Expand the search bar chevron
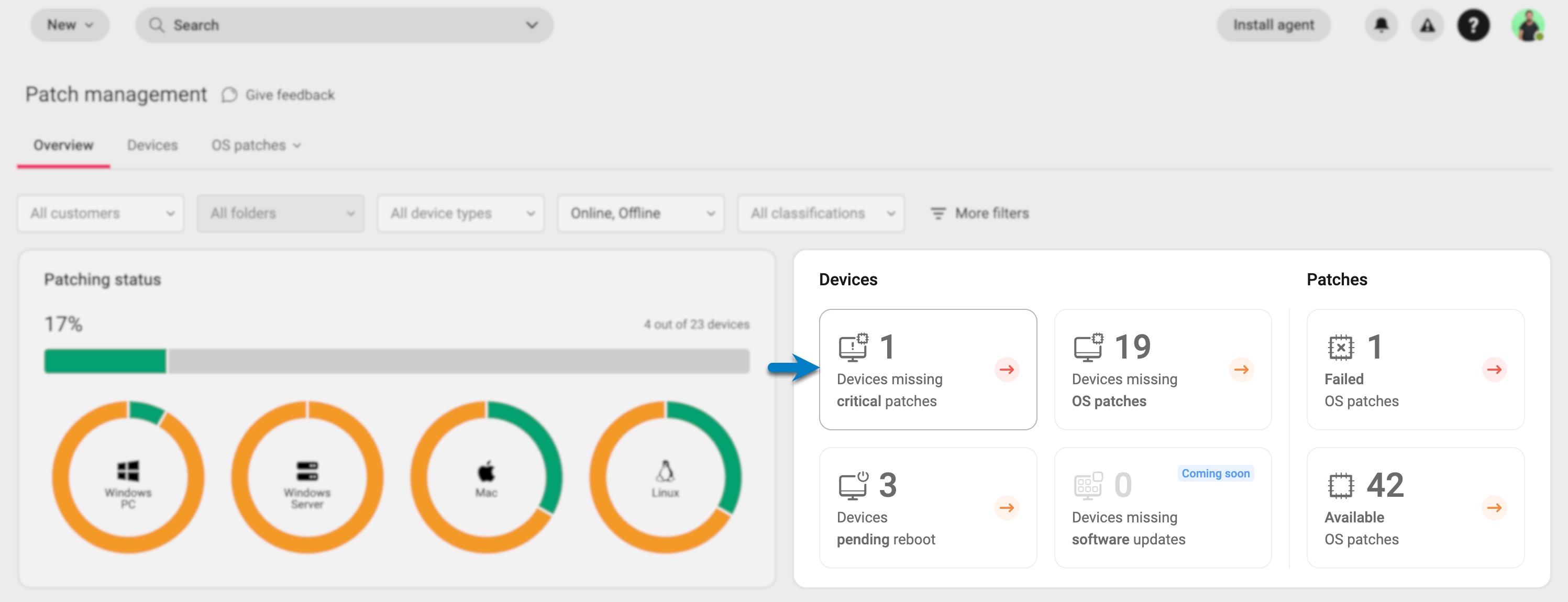Viewport: 1568px width, 602px height. [x=532, y=25]
